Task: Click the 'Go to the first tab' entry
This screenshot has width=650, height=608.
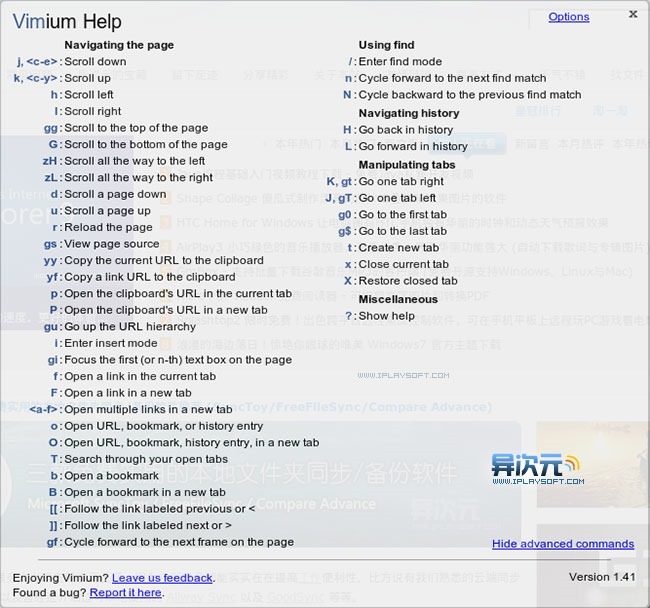Action: click(x=403, y=215)
